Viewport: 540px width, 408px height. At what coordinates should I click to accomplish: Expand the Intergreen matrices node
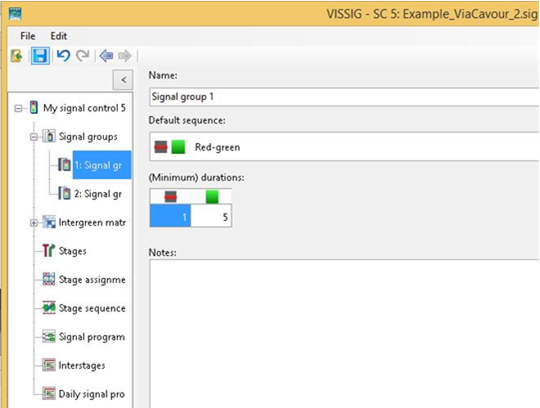[34, 223]
